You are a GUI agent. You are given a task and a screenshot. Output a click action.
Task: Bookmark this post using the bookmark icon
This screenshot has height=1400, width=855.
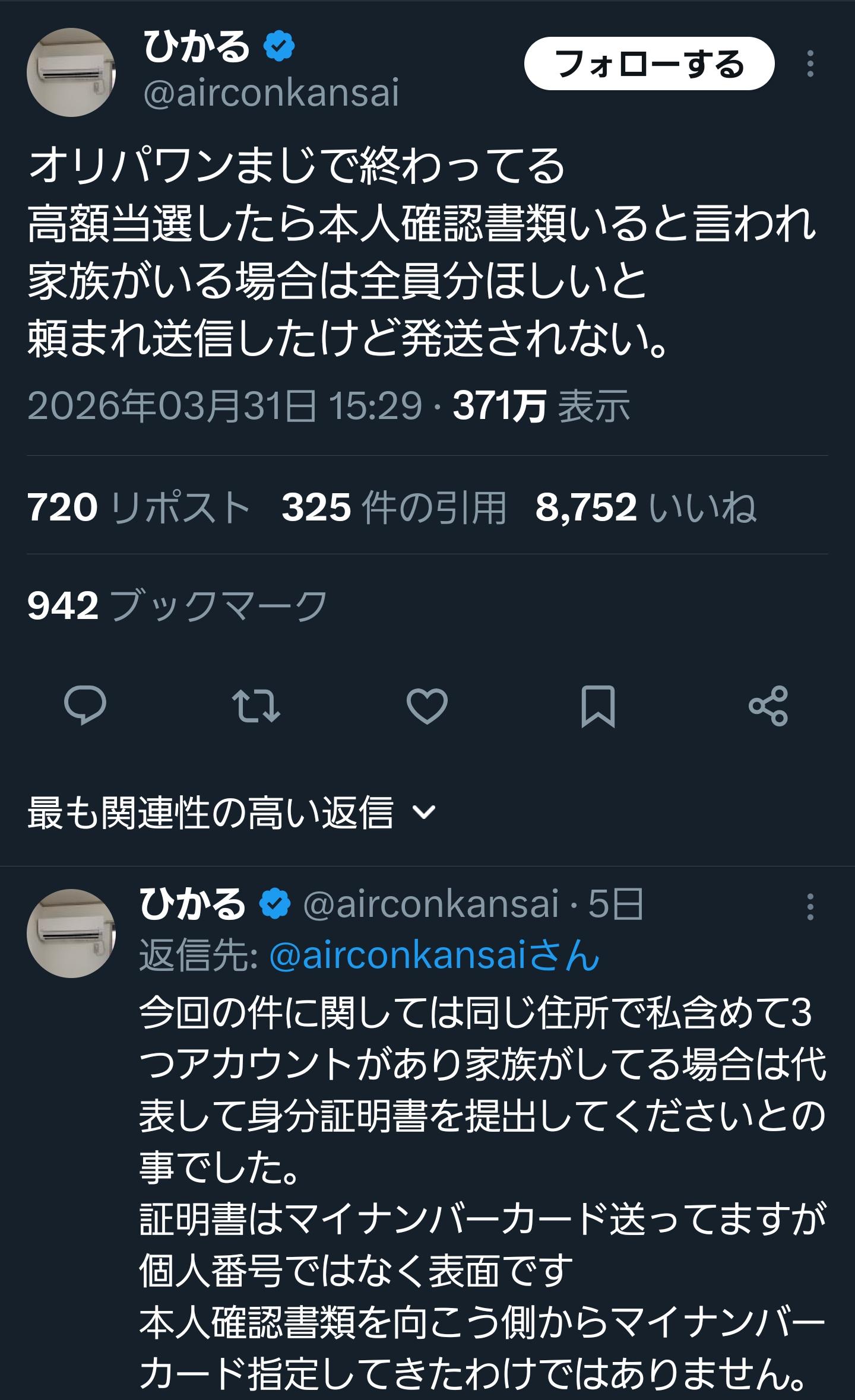tap(598, 706)
